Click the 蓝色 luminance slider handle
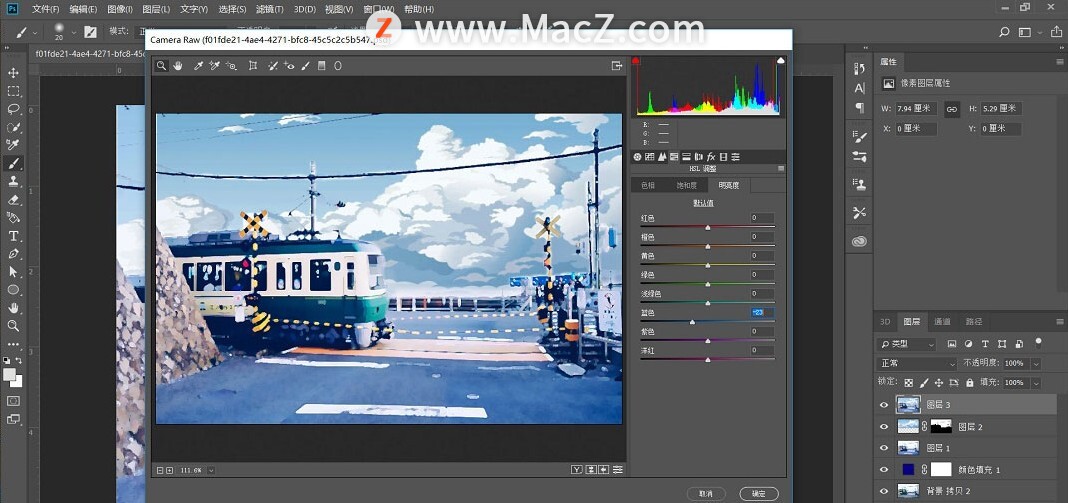The width and height of the screenshot is (1068, 503). (x=692, y=322)
